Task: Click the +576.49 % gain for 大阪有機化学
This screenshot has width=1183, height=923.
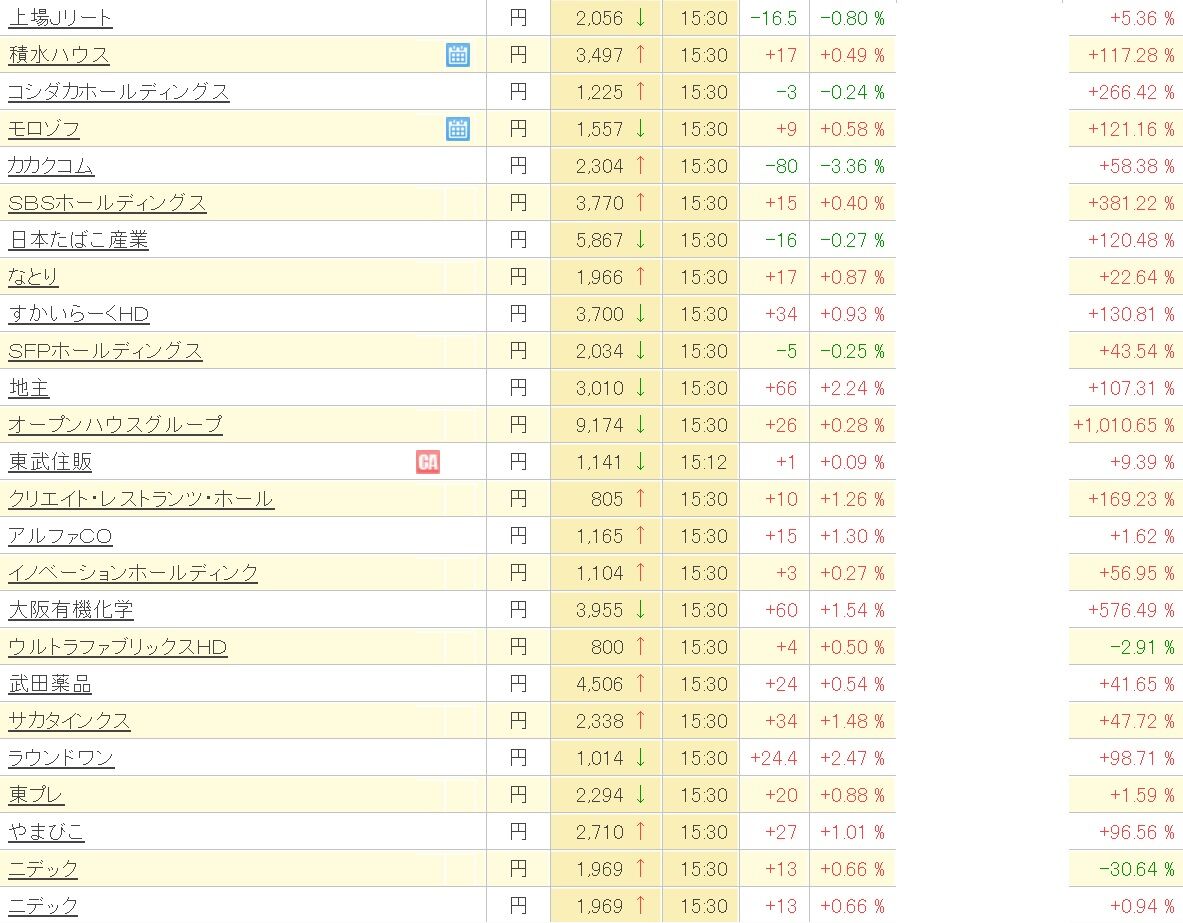Action: pyautogui.click(x=1131, y=610)
